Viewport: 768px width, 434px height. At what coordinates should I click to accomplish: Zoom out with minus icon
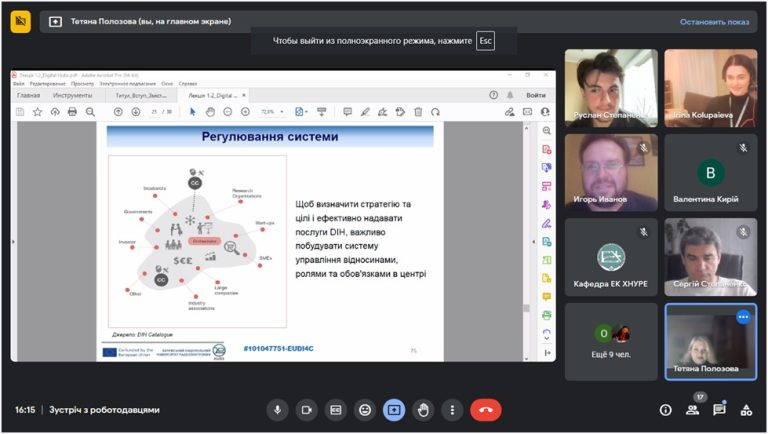228,112
